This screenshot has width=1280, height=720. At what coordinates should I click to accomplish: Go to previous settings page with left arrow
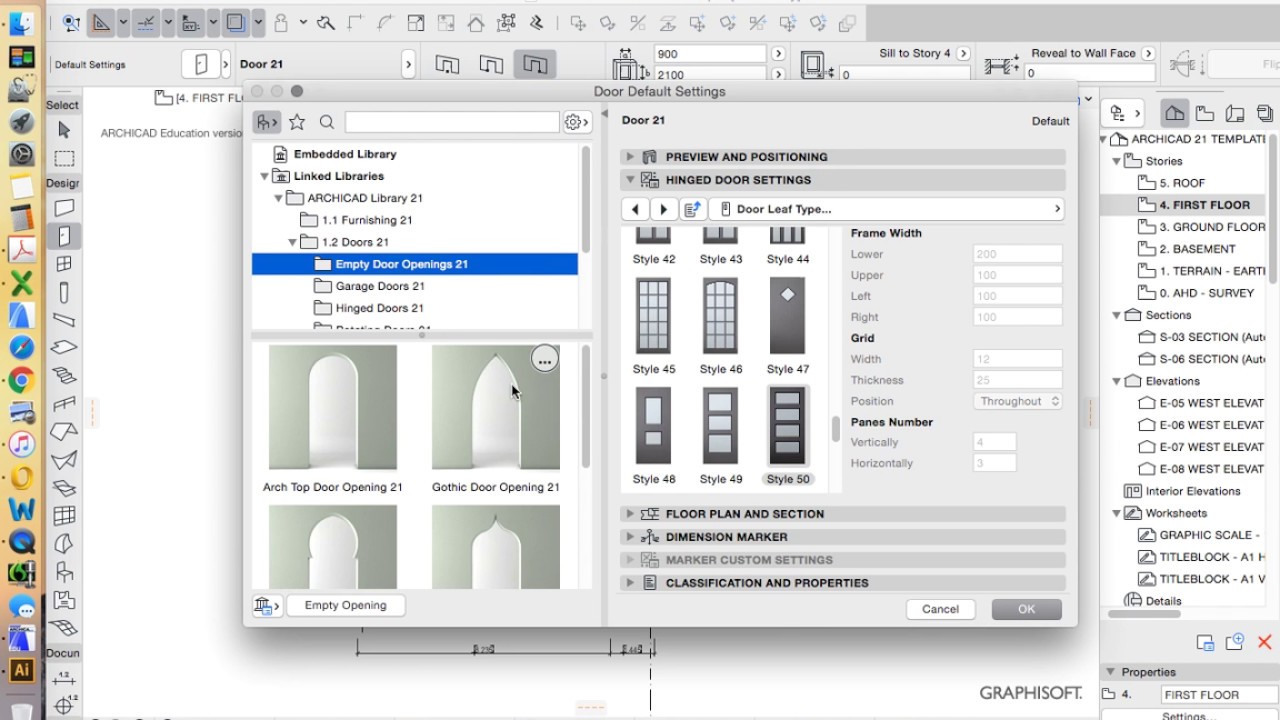pos(635,209)
